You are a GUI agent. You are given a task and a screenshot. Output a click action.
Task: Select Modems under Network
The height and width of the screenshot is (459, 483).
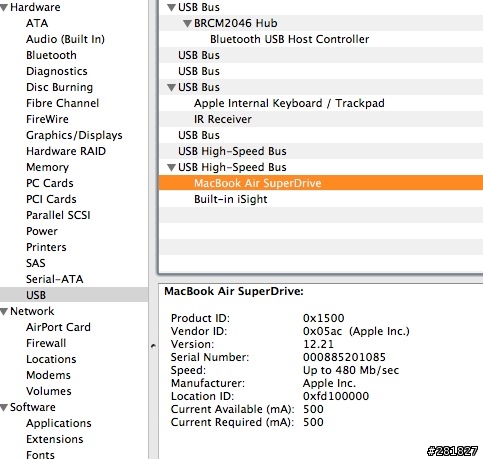(48, 375)
